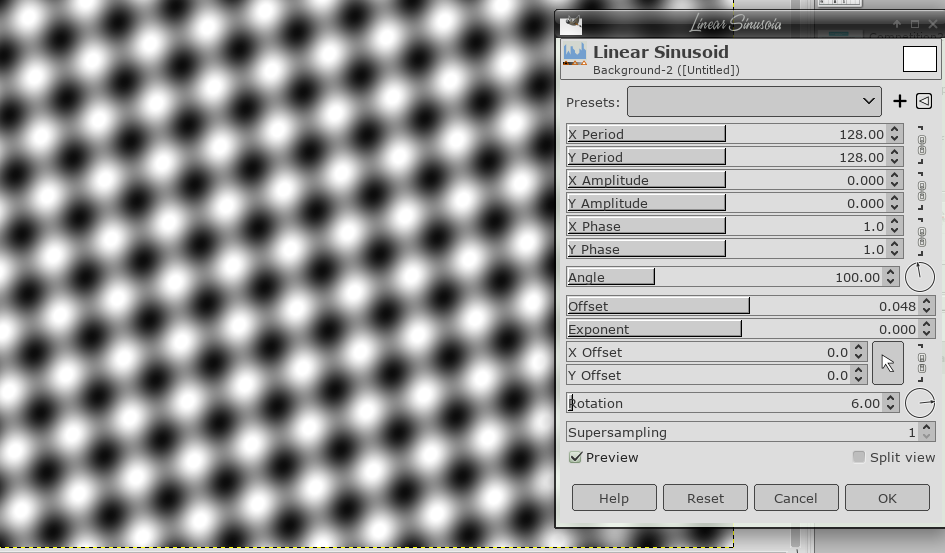Click the Linear Sinusoid filter icon

click(575, 54)
